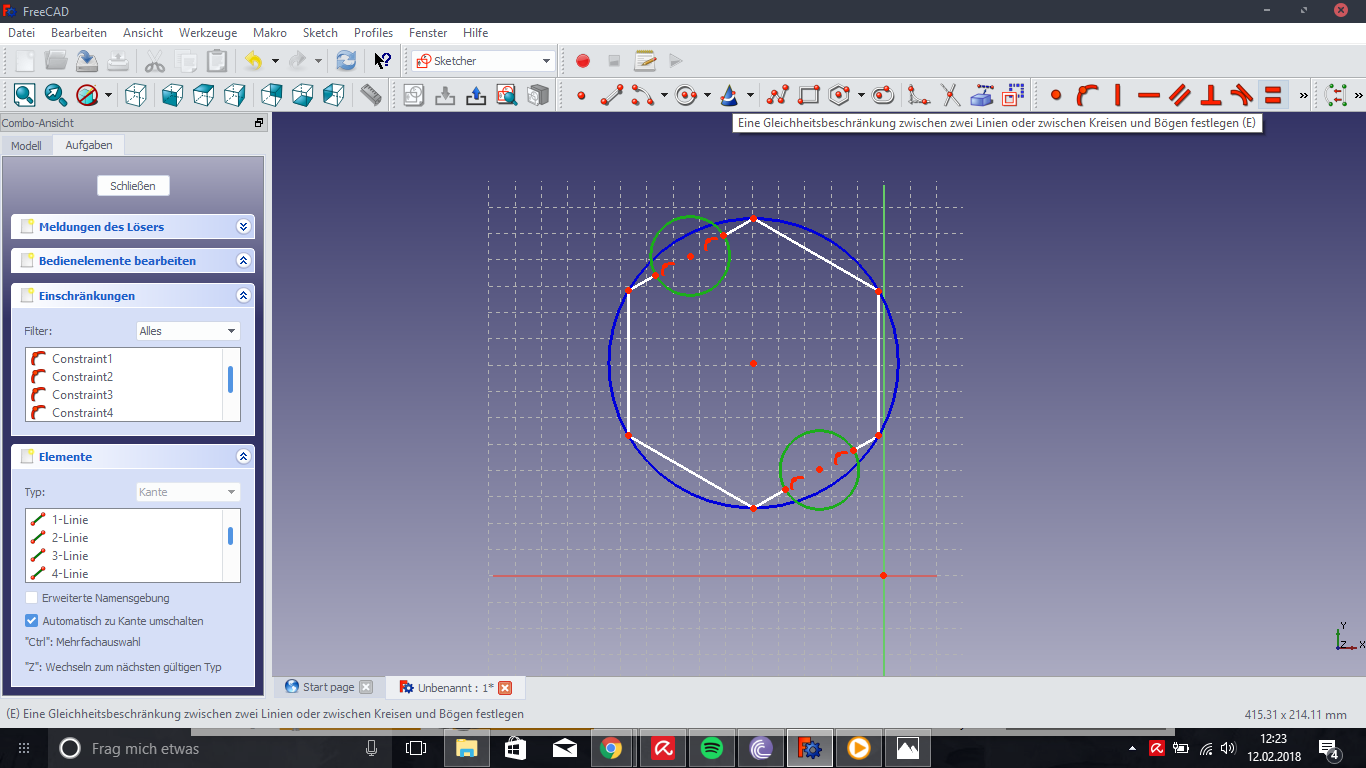The image size is (1366, 768).
Task: Click the macro recording red button
Action: coord(583,61)
